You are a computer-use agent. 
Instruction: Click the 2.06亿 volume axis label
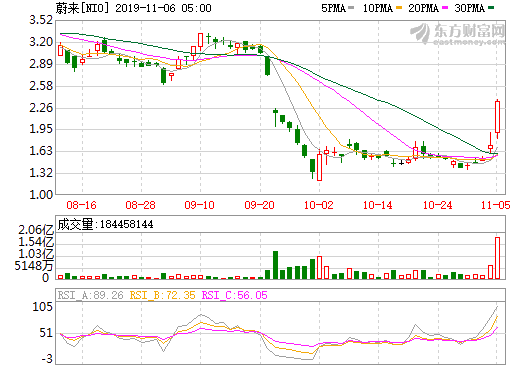36,230
